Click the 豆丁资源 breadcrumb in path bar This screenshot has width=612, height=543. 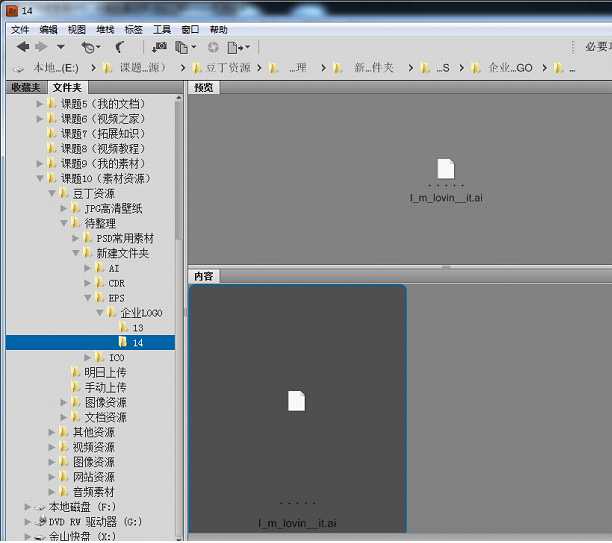[x=229, y=68]
